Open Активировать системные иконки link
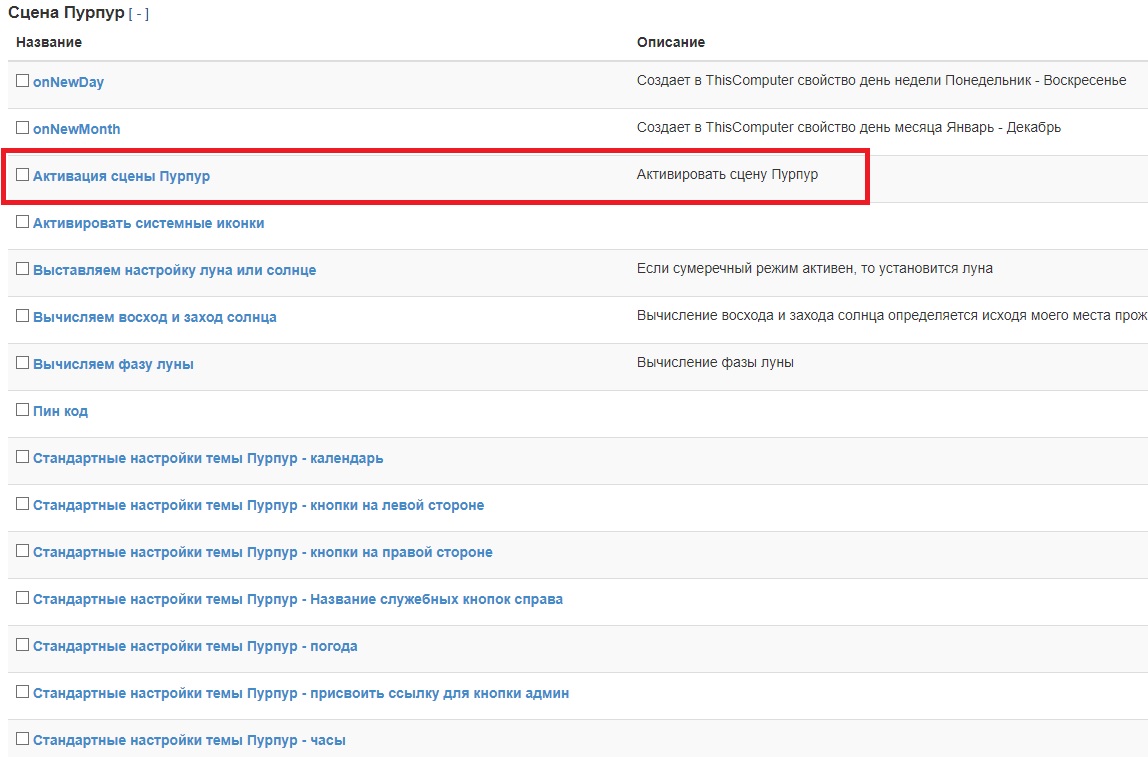This screenshot has height=757, width=1148. pyautogui.click(x=148, y=223)
